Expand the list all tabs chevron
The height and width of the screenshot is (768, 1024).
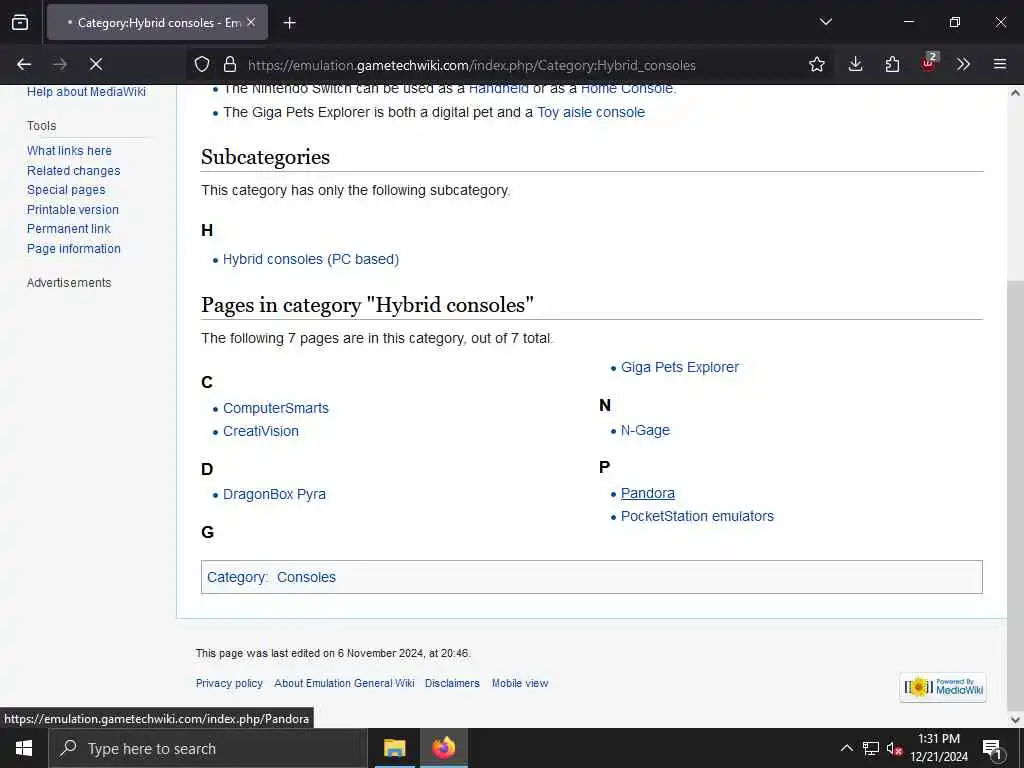(825, 22)
